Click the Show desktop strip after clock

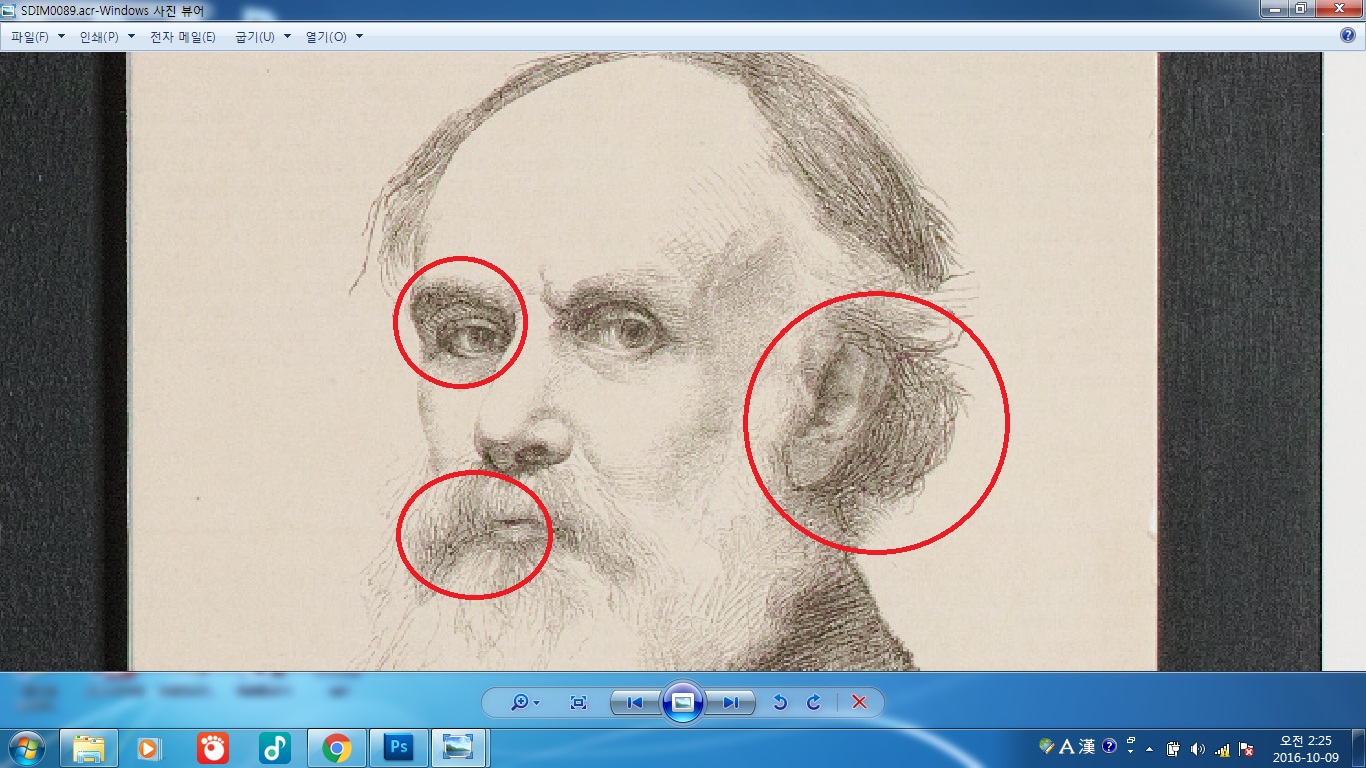coord(1359,748)
